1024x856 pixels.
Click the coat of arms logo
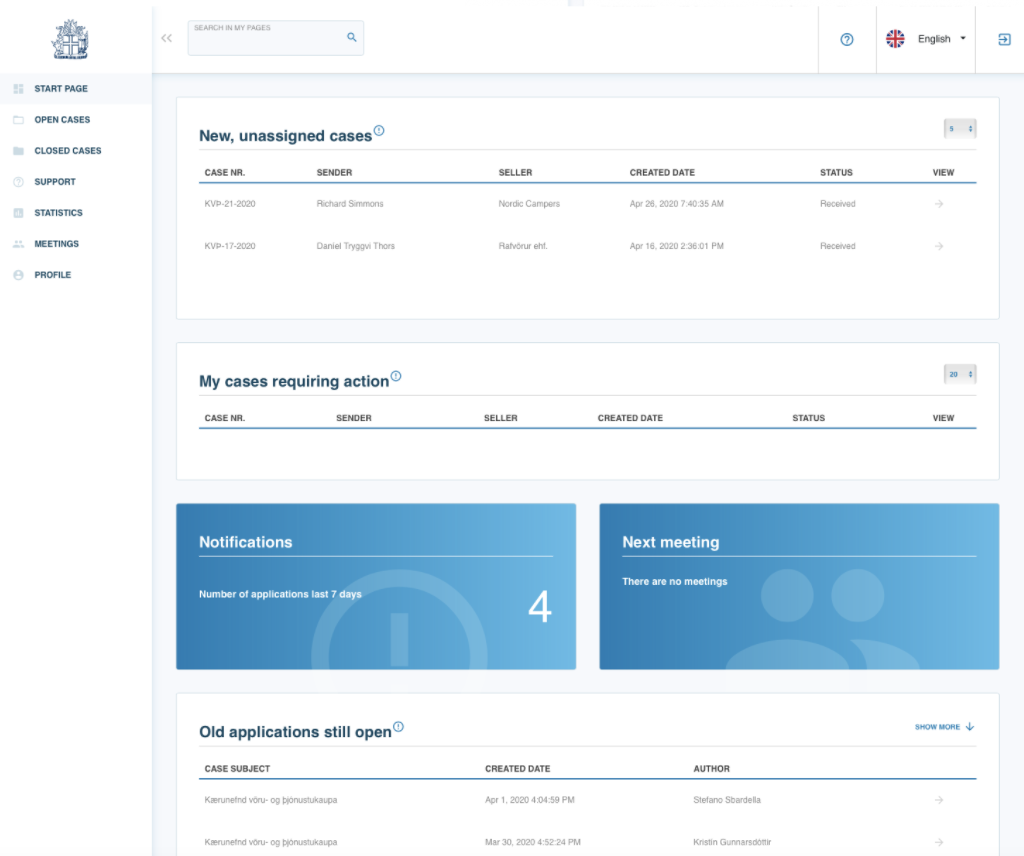(x=70, y=40)
